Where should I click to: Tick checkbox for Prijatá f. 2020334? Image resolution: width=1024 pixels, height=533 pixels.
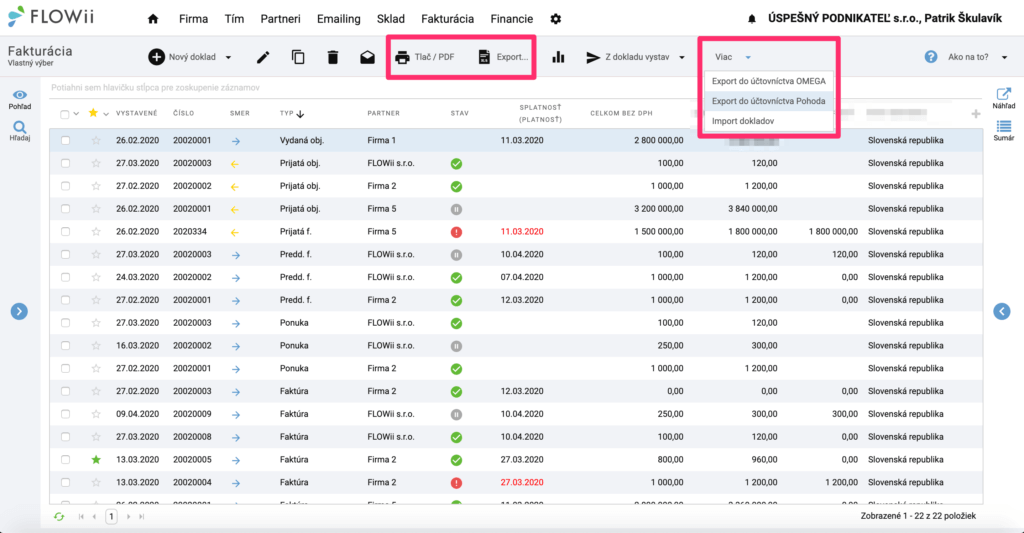click(x=65, y=232)
